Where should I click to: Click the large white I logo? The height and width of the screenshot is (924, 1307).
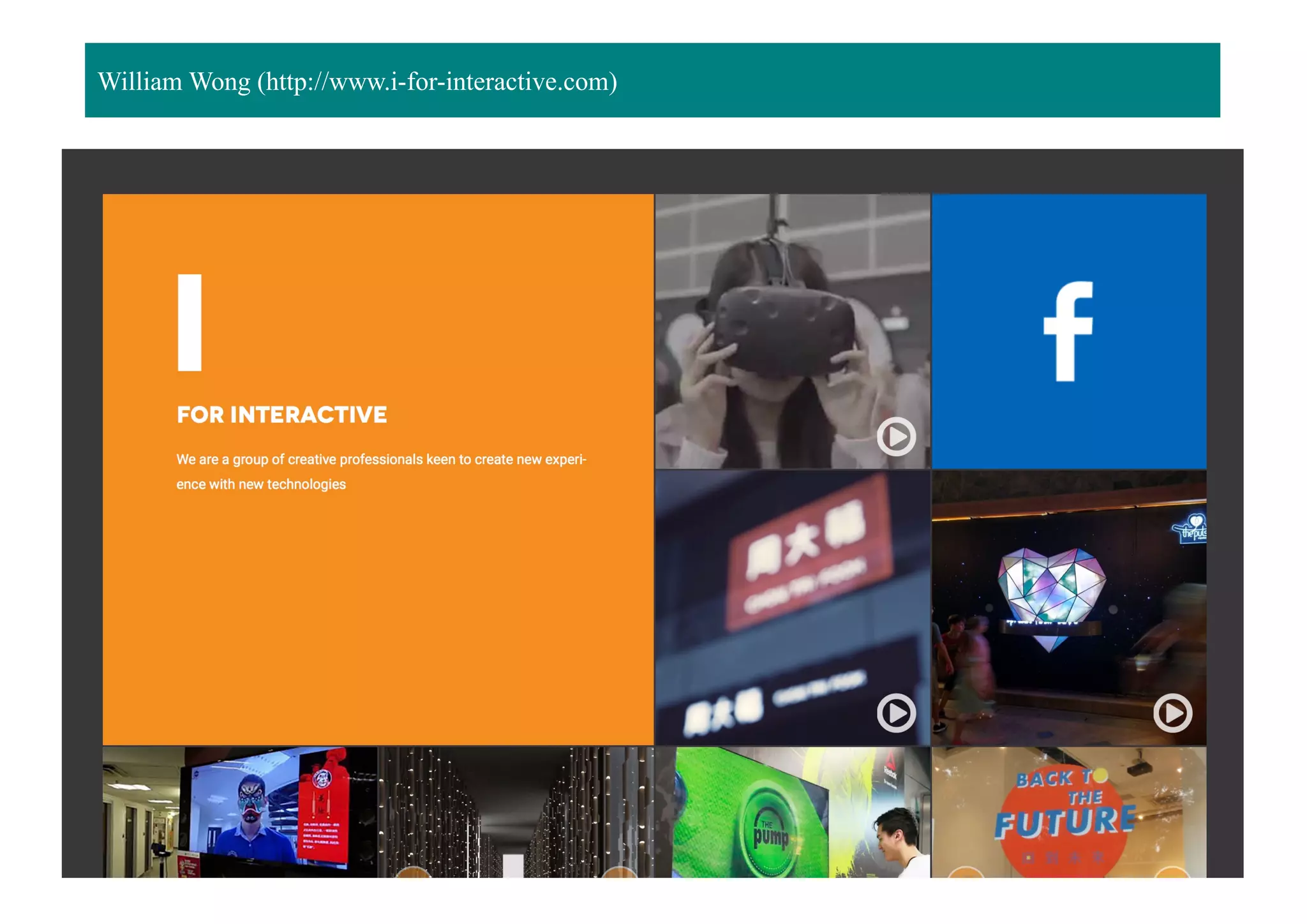[190, 322]
